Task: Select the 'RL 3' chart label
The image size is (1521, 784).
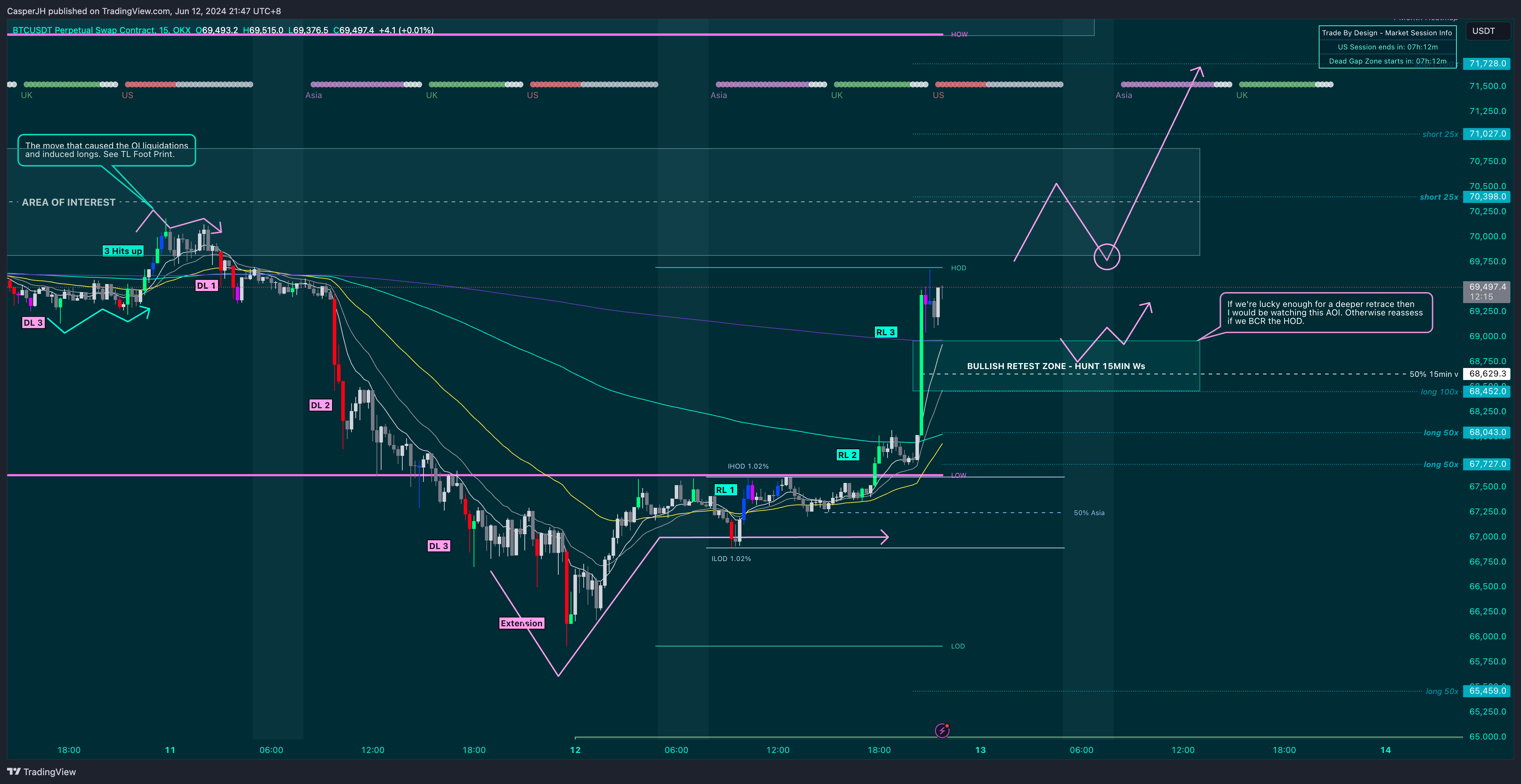Action: coord(886,332)
